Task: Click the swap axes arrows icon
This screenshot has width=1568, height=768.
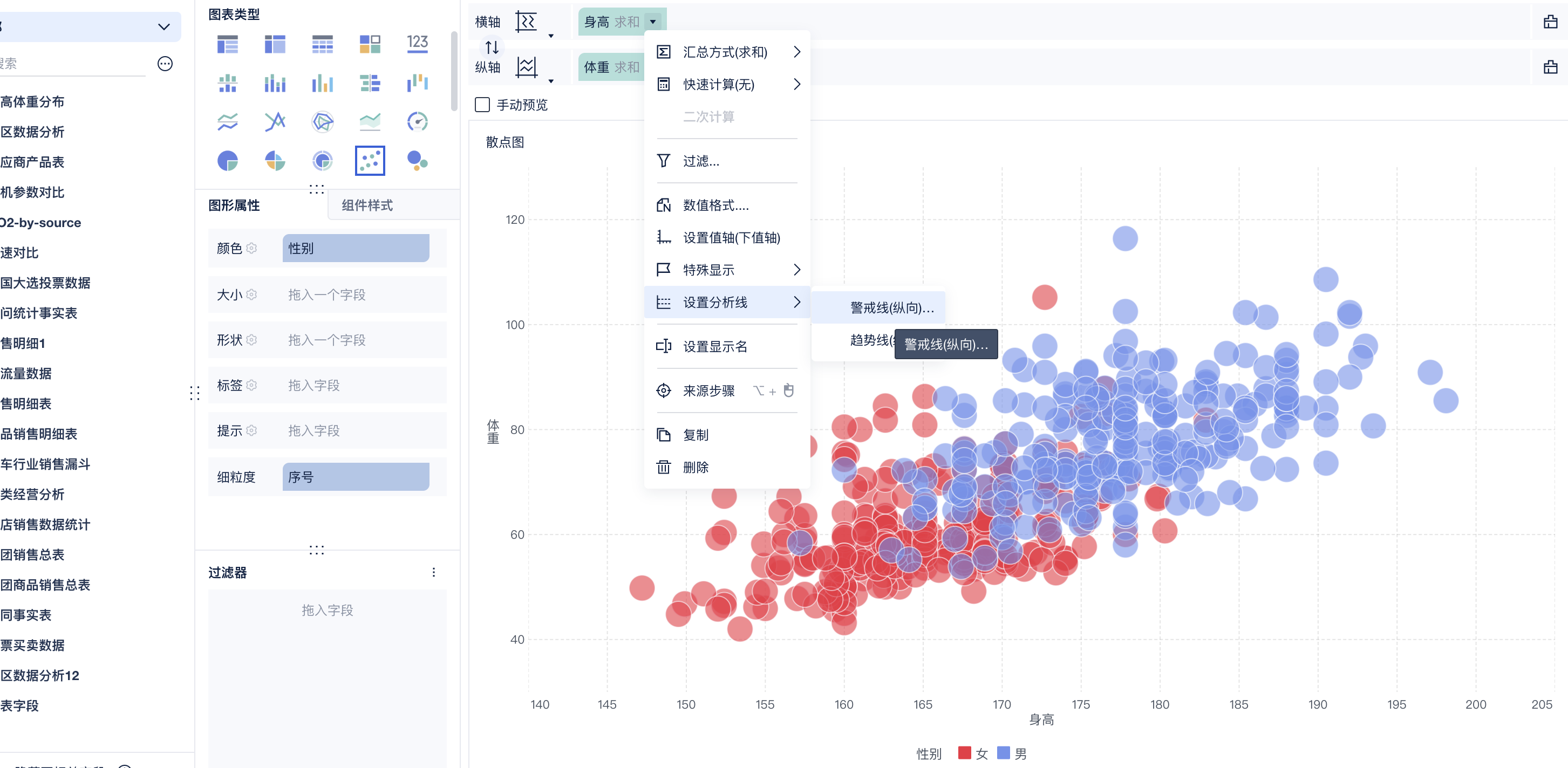Action: [x=492, y=47]
